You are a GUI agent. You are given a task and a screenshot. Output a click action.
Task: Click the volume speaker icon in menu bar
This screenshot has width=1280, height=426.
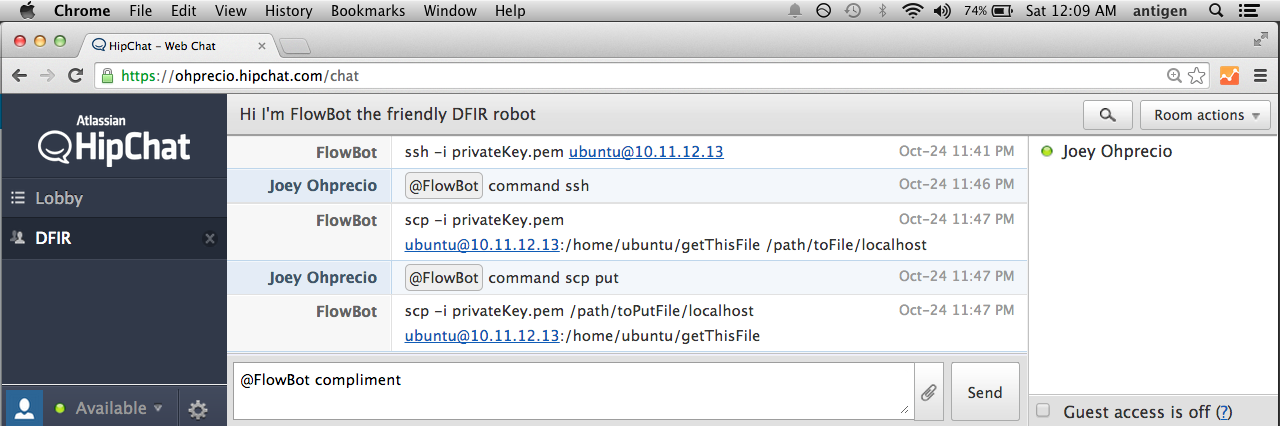click(941, 11)
